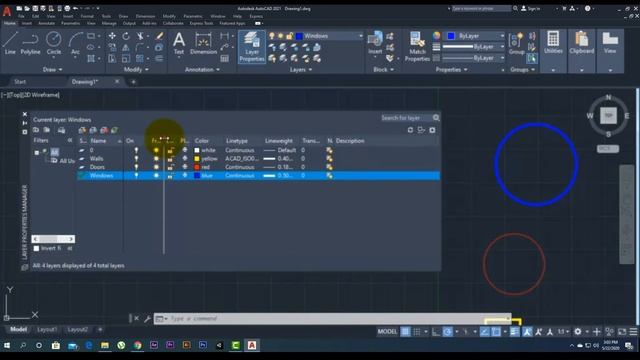This screenshot has height=360, width=640.
Task: Switch to the Start tab
Action: [x=20, y=82]
